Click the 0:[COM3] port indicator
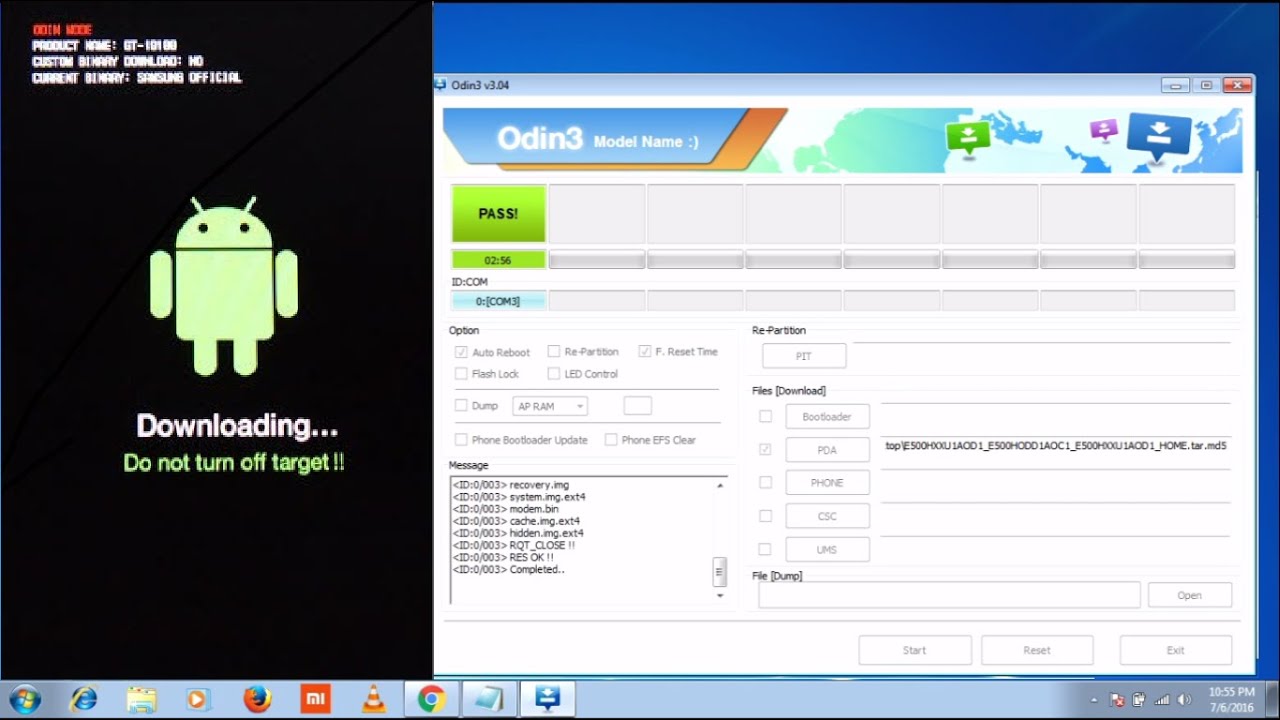Image resolution: width=1280 pixels, height=720 pixels. (x=498, y=301)
